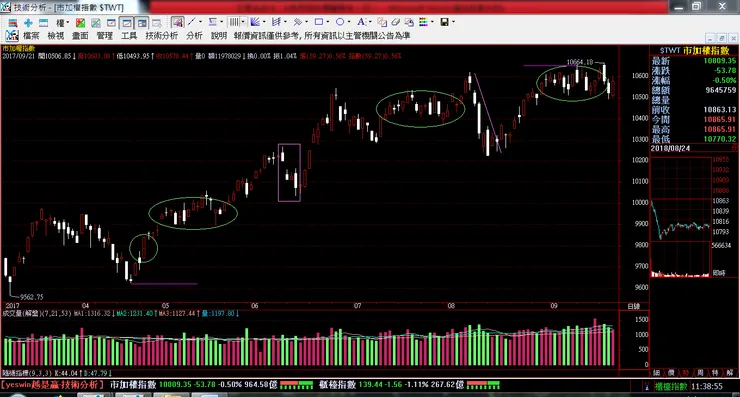Toggle the single chart pane layout button
The height and width of the screenshot is (397, 740).
(126, 23)
